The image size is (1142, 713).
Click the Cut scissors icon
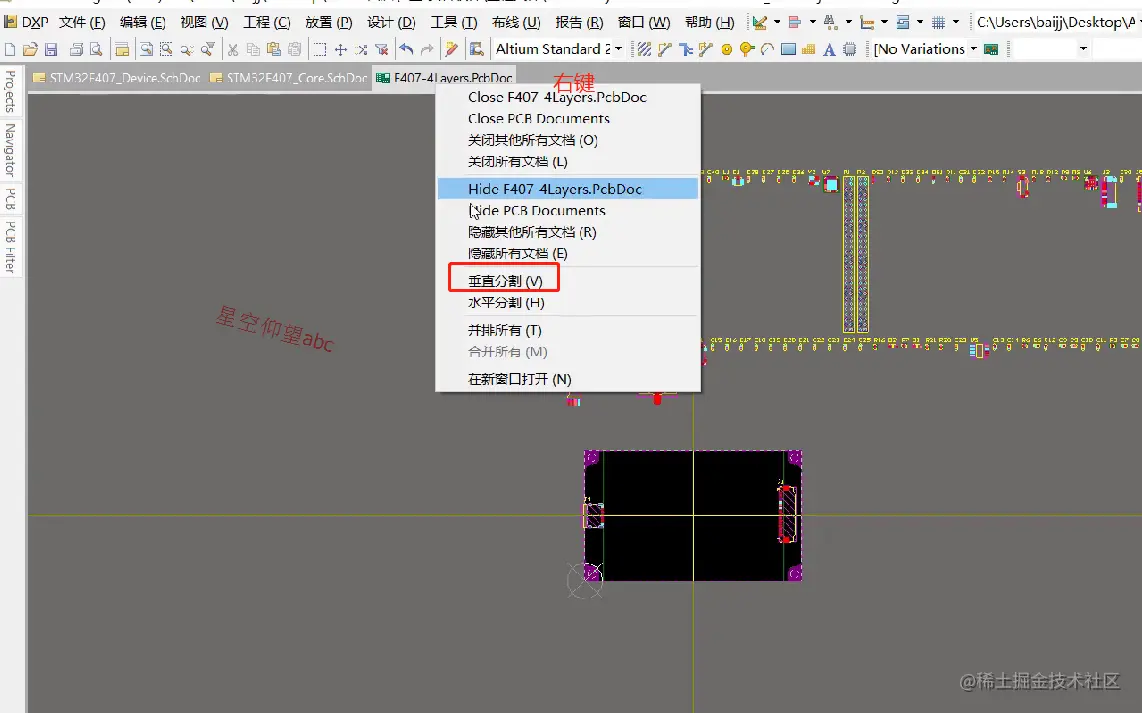233,50
